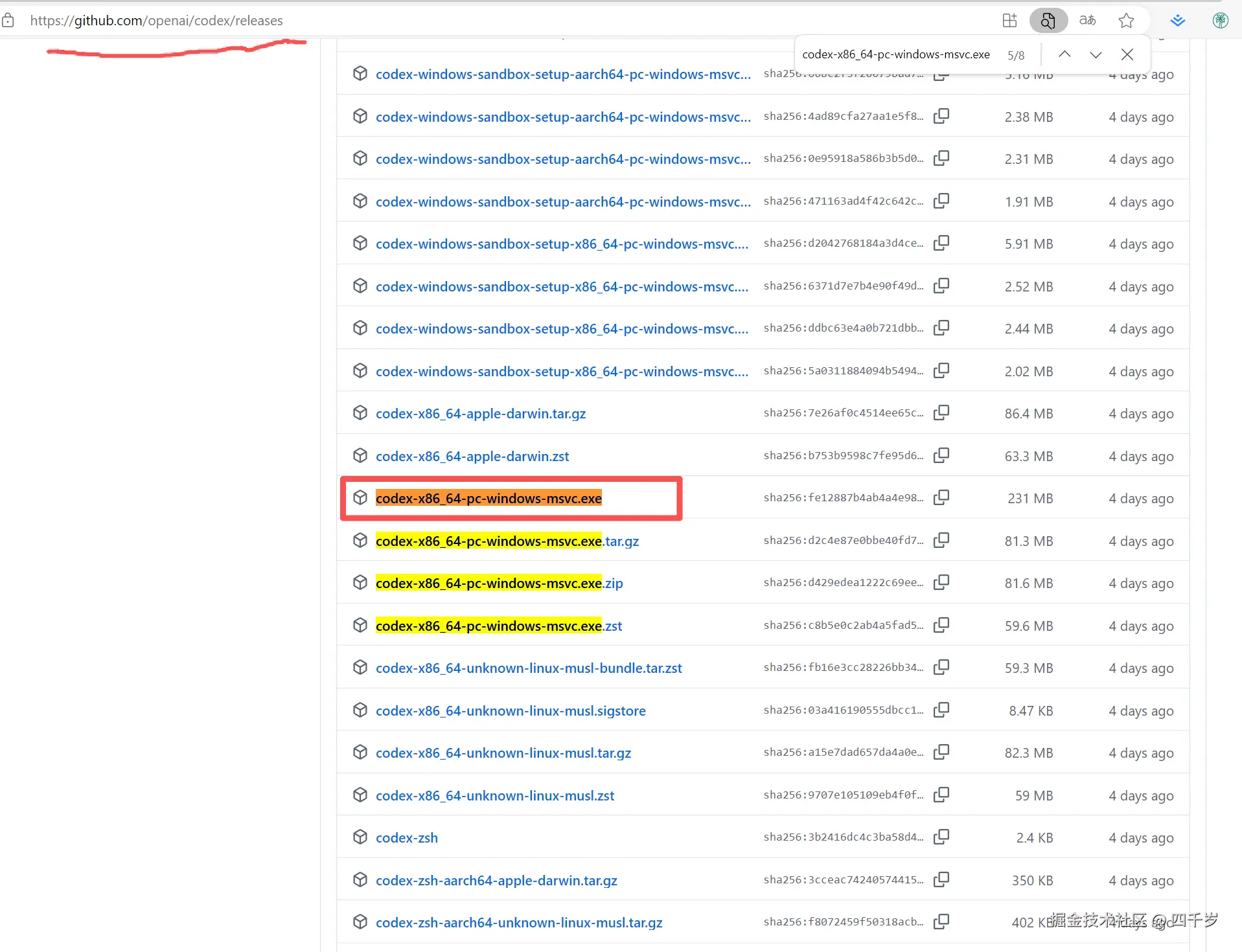
Task: Copy hash of the 59.6 MB msvc.exe.zst
Action: pos(941,625)
